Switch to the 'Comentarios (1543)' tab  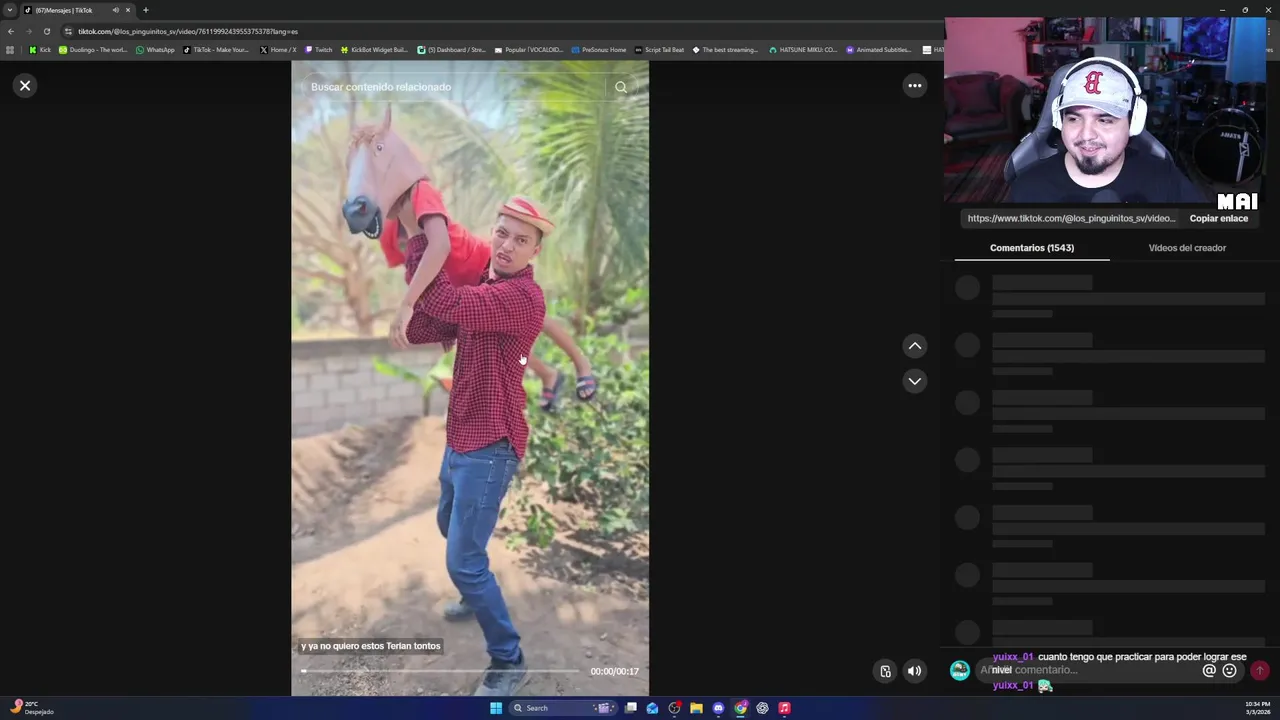[x=1032, y=248]
